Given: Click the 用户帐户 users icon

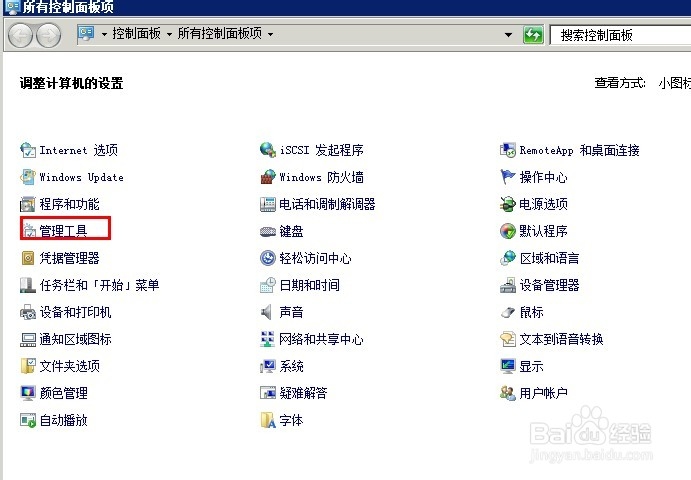Looking at the screenshot, I should click(x=508, y=393).
